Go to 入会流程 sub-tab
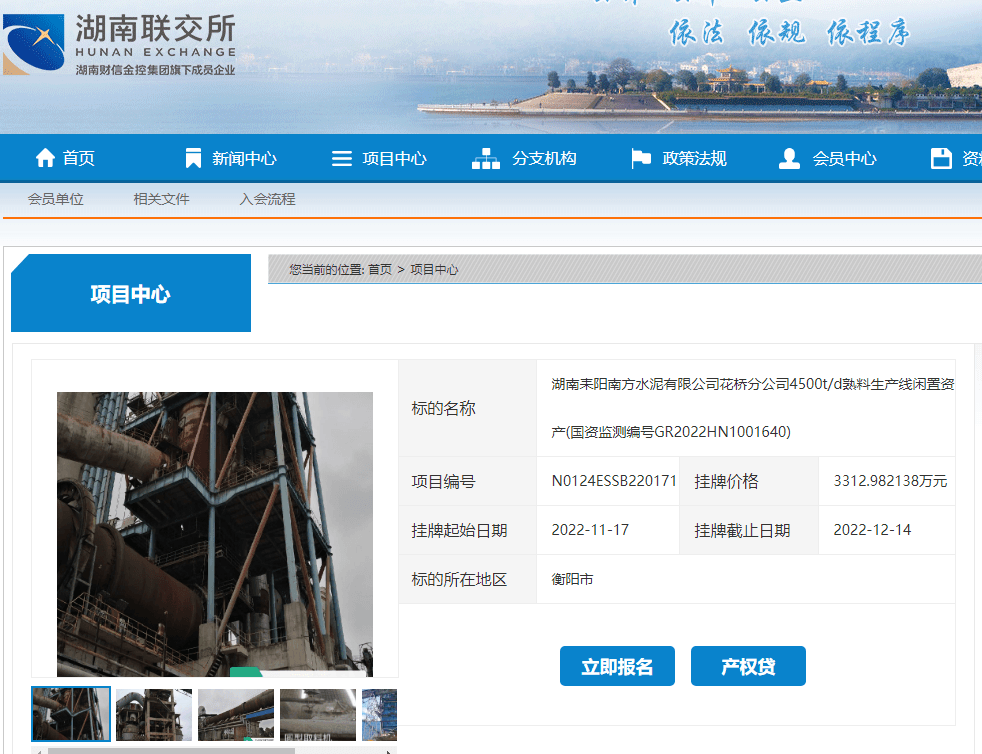This screenshot has width=982, height=754. 267,199
